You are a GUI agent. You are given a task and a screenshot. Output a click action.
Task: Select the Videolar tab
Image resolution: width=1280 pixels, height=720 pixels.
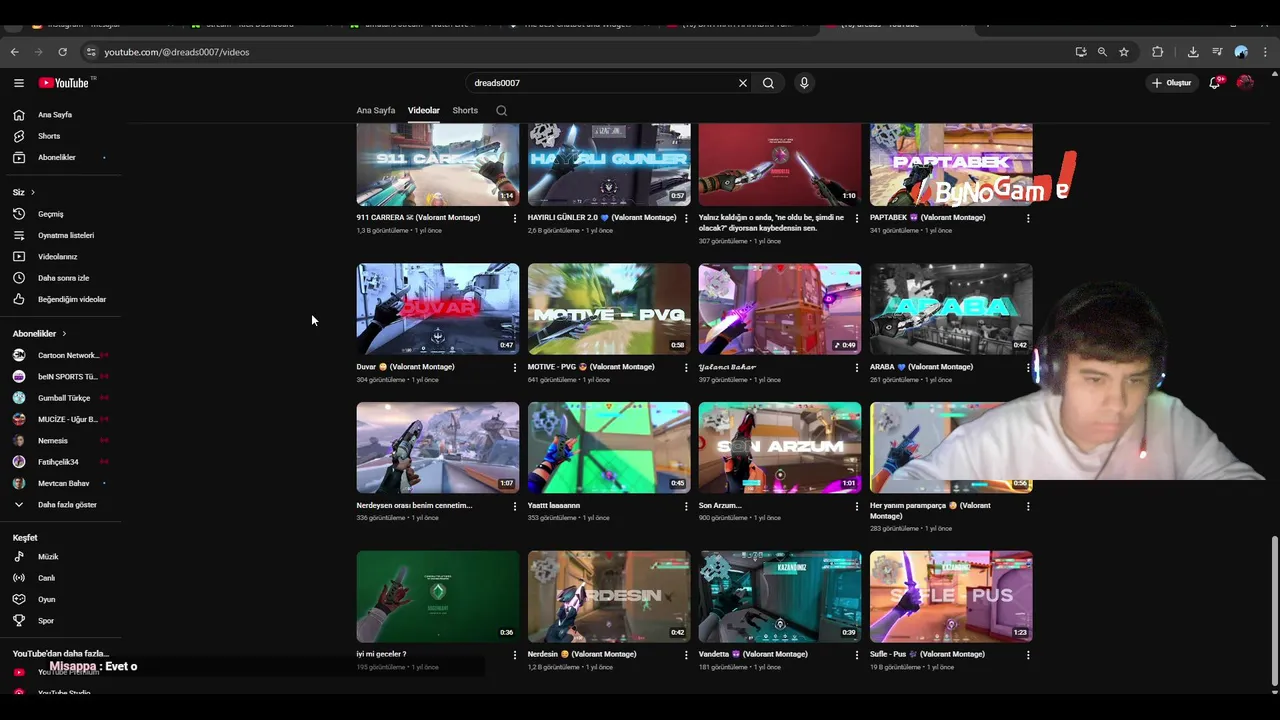coord(424,110)
